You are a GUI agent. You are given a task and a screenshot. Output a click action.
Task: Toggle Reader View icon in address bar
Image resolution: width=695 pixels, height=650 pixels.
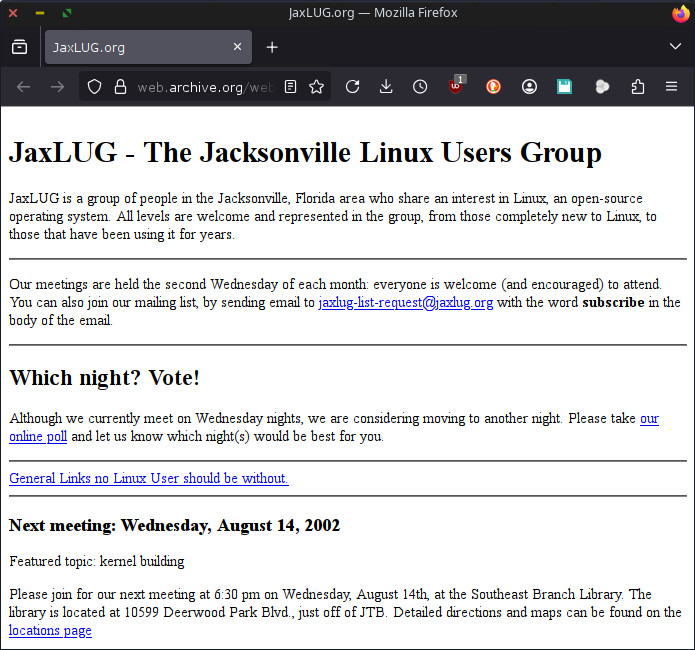[x=290, y=86]
